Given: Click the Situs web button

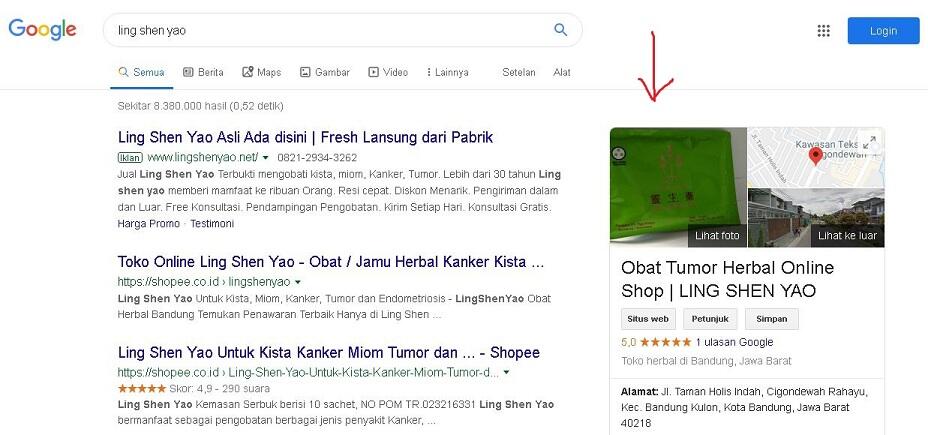Looking at the screenshot, I should point(648,318).
